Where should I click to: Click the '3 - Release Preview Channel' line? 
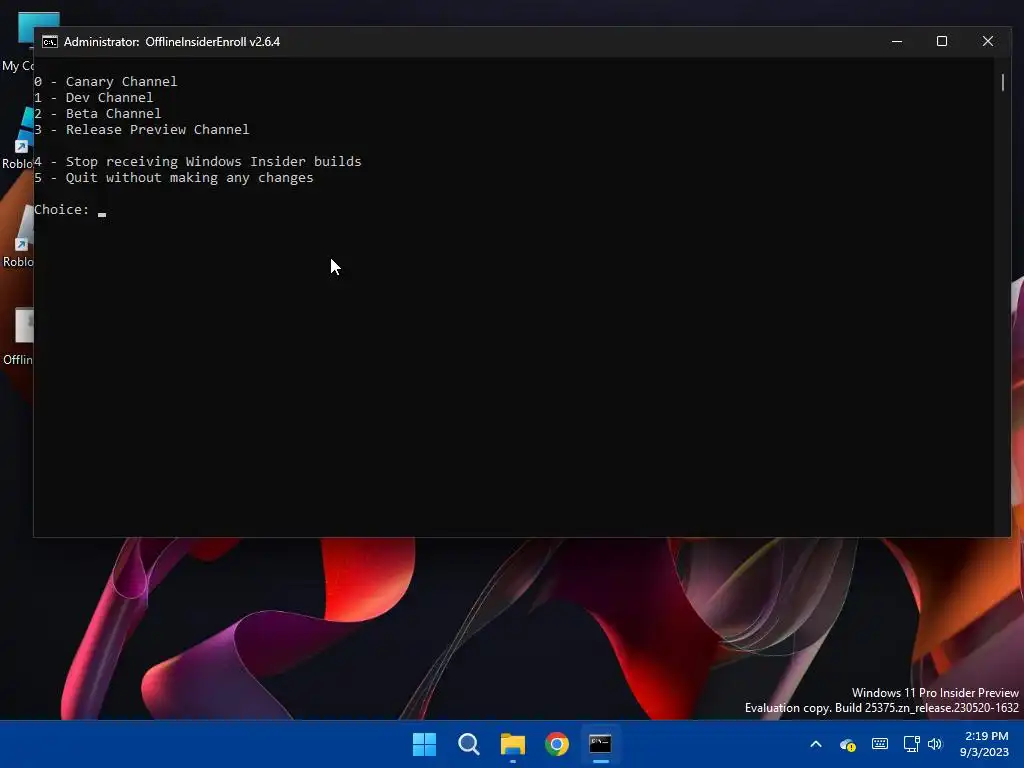[x=142, y=129]
